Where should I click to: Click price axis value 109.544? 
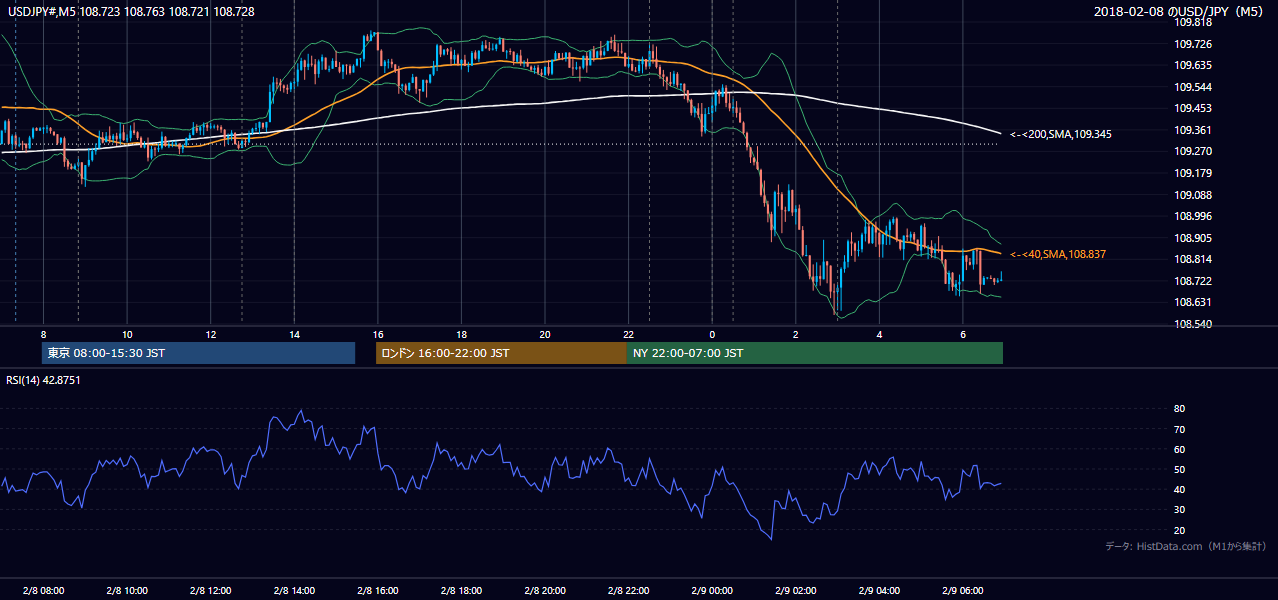coord(1193,87)
